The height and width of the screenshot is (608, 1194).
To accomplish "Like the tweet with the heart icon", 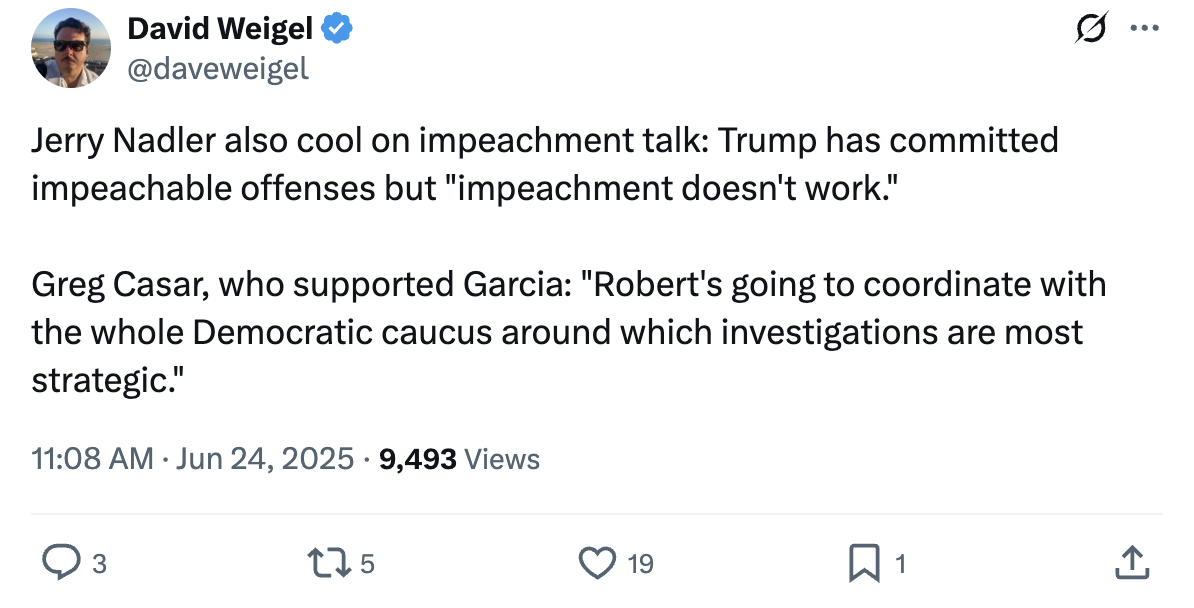I will [597, 563].
